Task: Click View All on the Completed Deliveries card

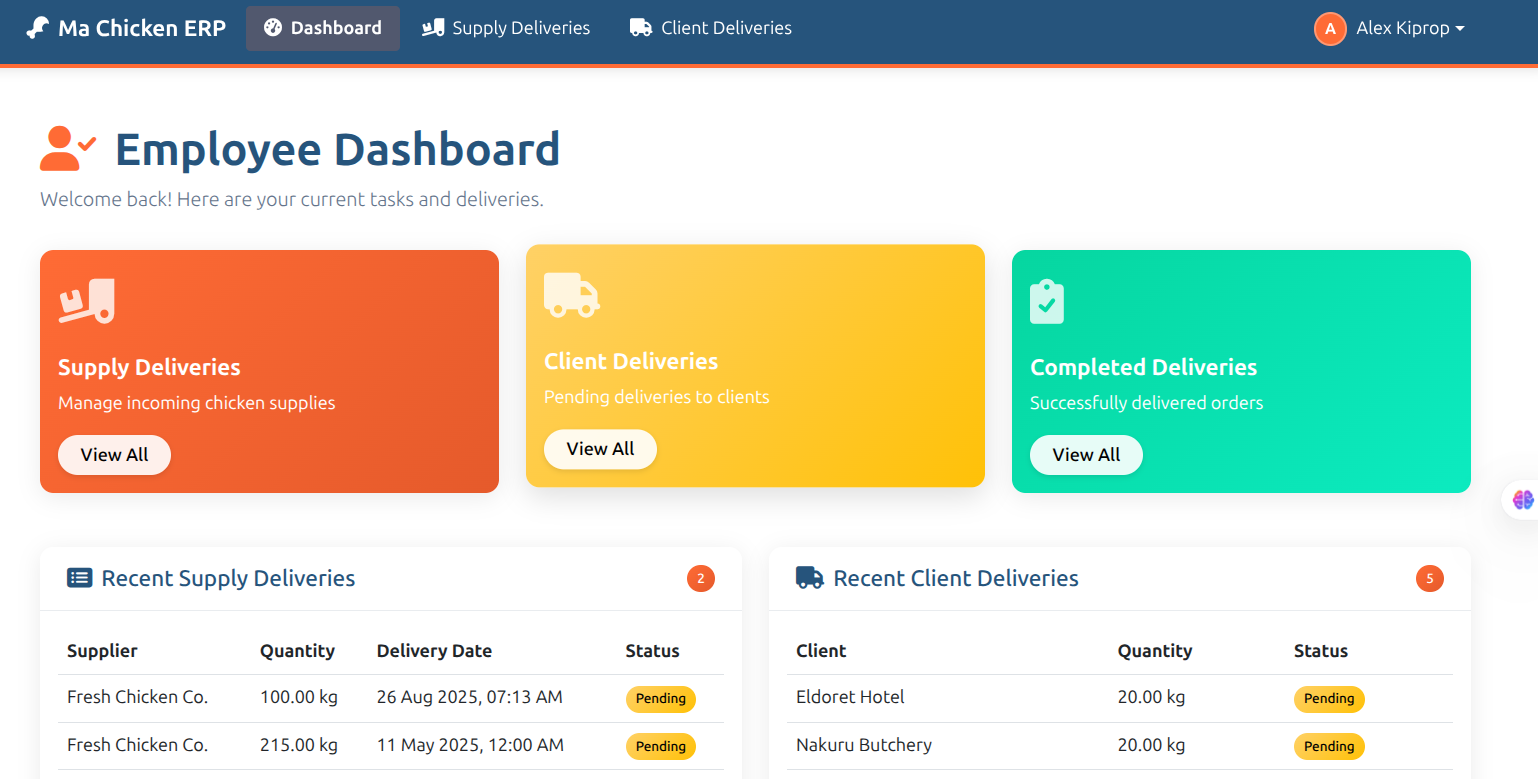Action: pos(1086,455)
